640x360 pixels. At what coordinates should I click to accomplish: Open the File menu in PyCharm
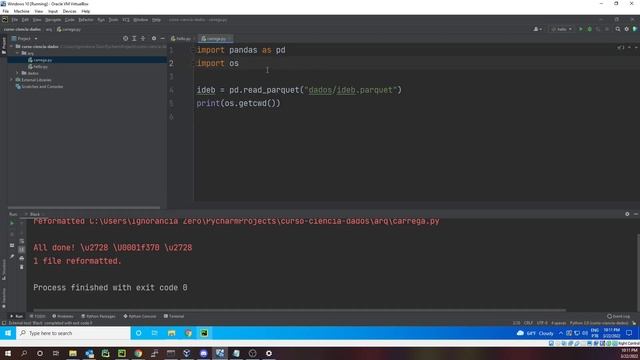[15, 20]
